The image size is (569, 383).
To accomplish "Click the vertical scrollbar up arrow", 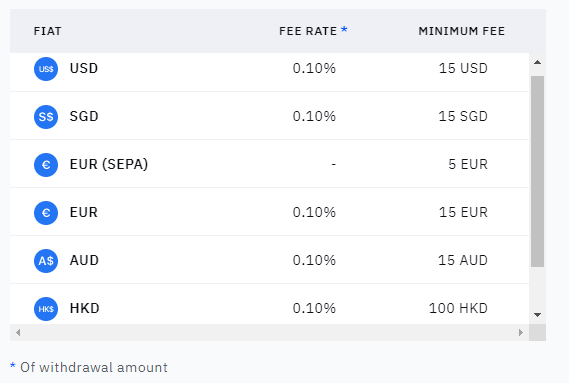I will 537,62.
